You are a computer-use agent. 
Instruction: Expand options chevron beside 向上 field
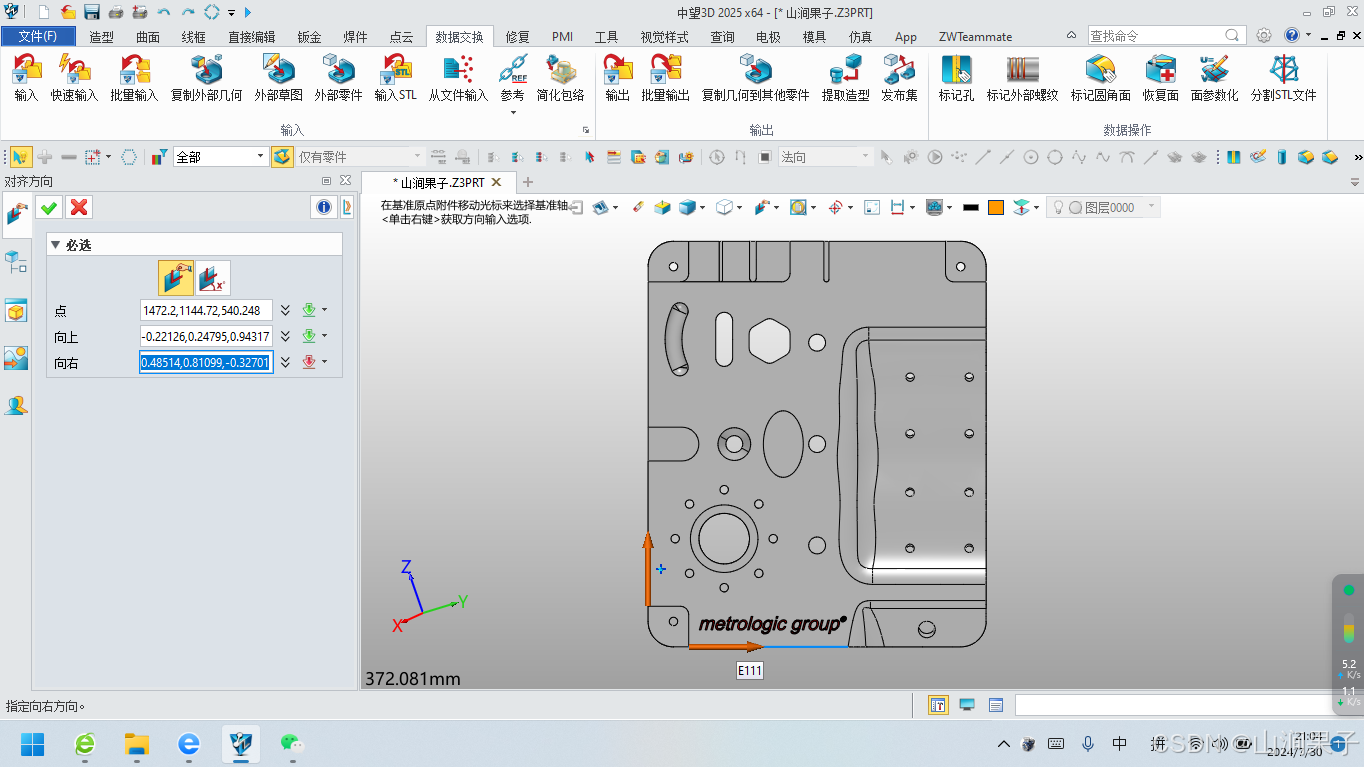[286, 337]
